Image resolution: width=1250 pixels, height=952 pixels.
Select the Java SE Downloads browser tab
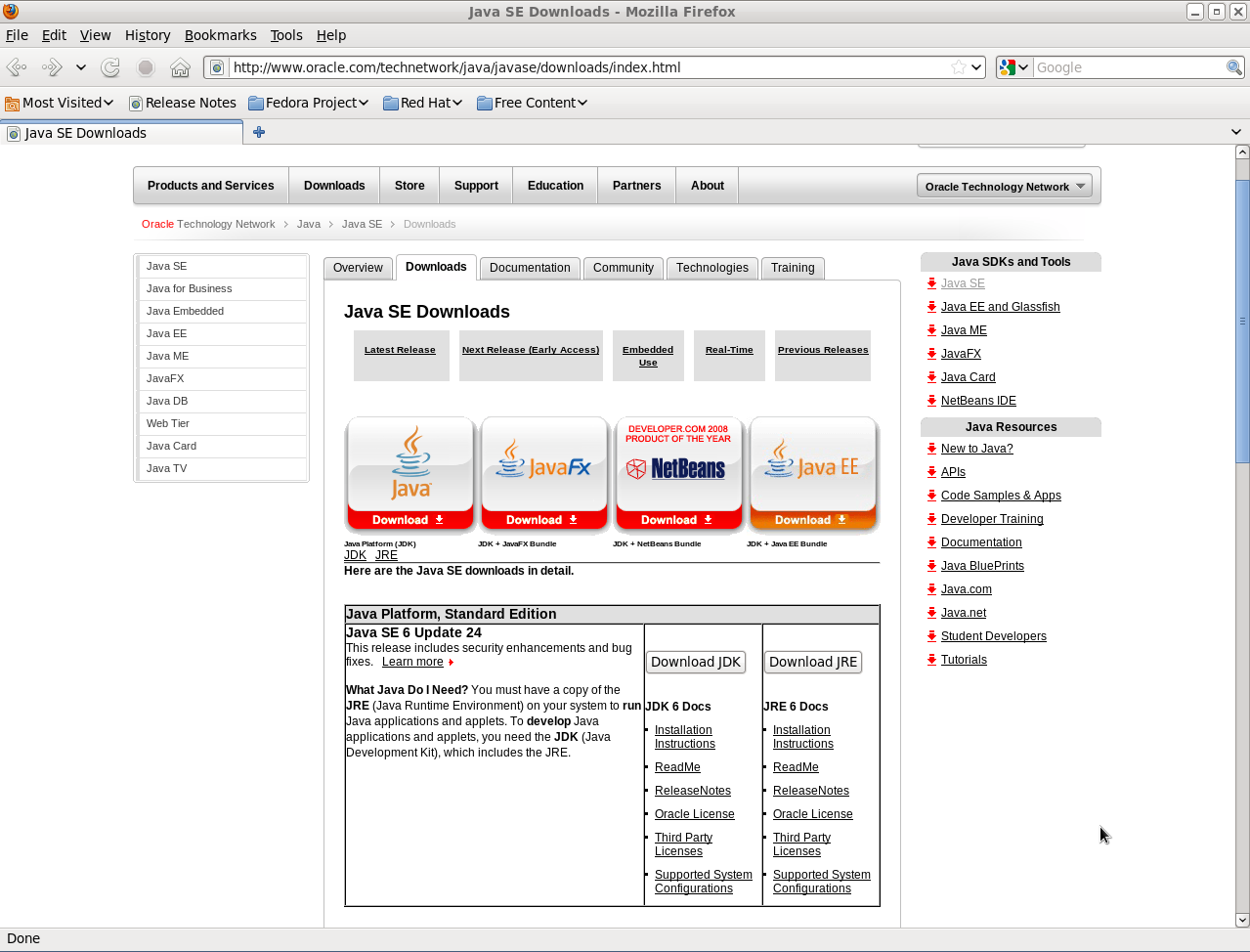pyautogui.click(x=121, y=133)
